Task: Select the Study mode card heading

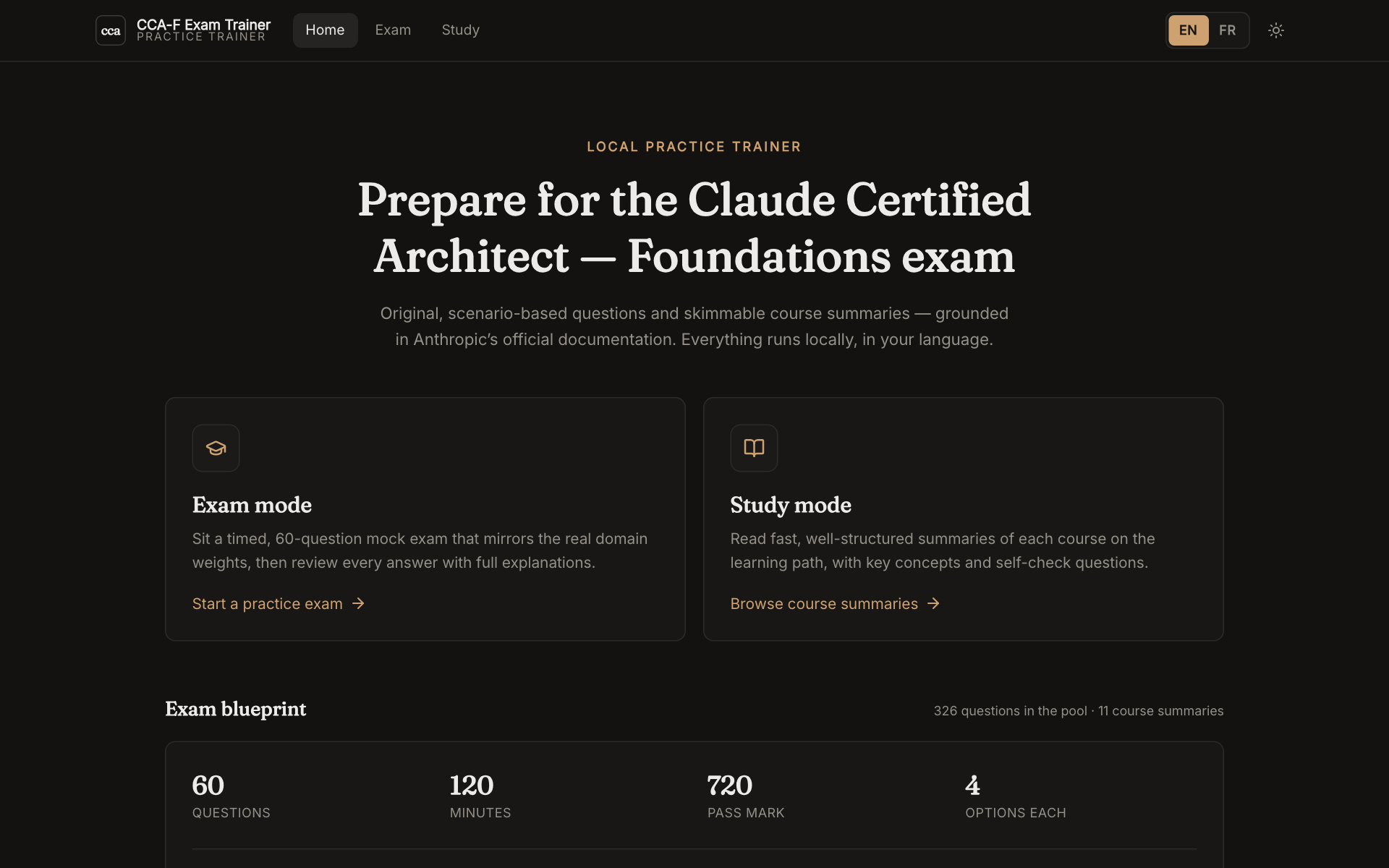Action: pyautogui.click(x=791, y=505)
